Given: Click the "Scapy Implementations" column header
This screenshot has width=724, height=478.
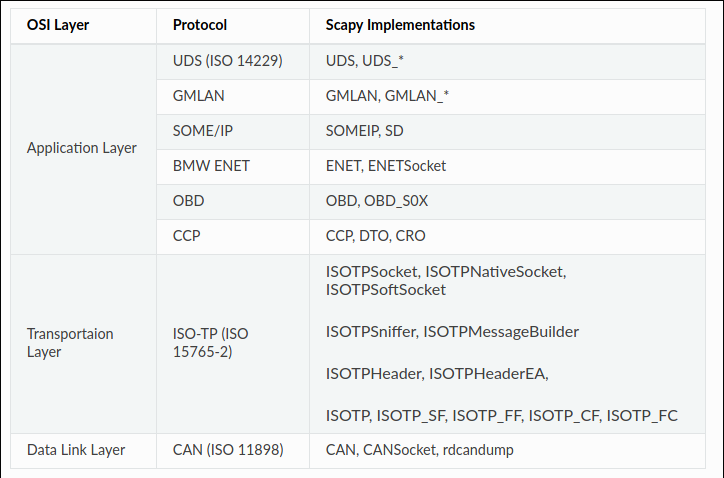Looking at the screenshot, I should [x=400, y=24].
